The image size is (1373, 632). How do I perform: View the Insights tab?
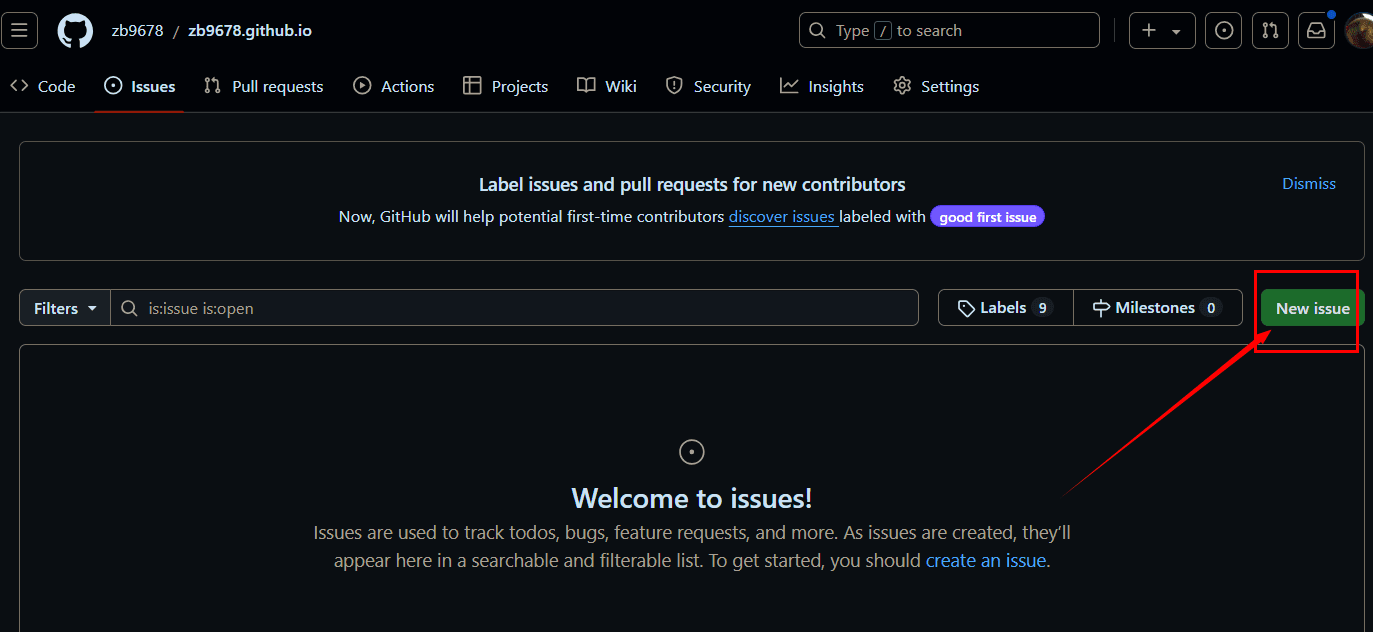822,87
